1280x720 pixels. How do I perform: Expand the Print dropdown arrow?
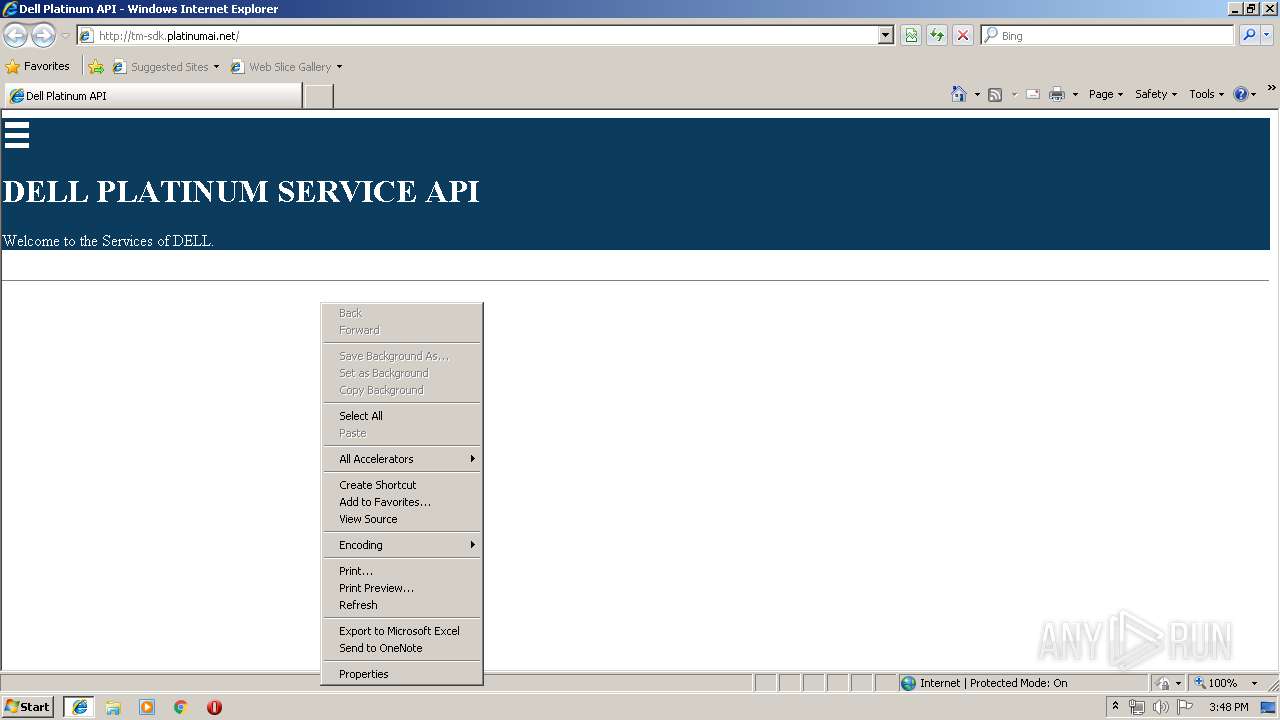click(x=1075, y=95)
